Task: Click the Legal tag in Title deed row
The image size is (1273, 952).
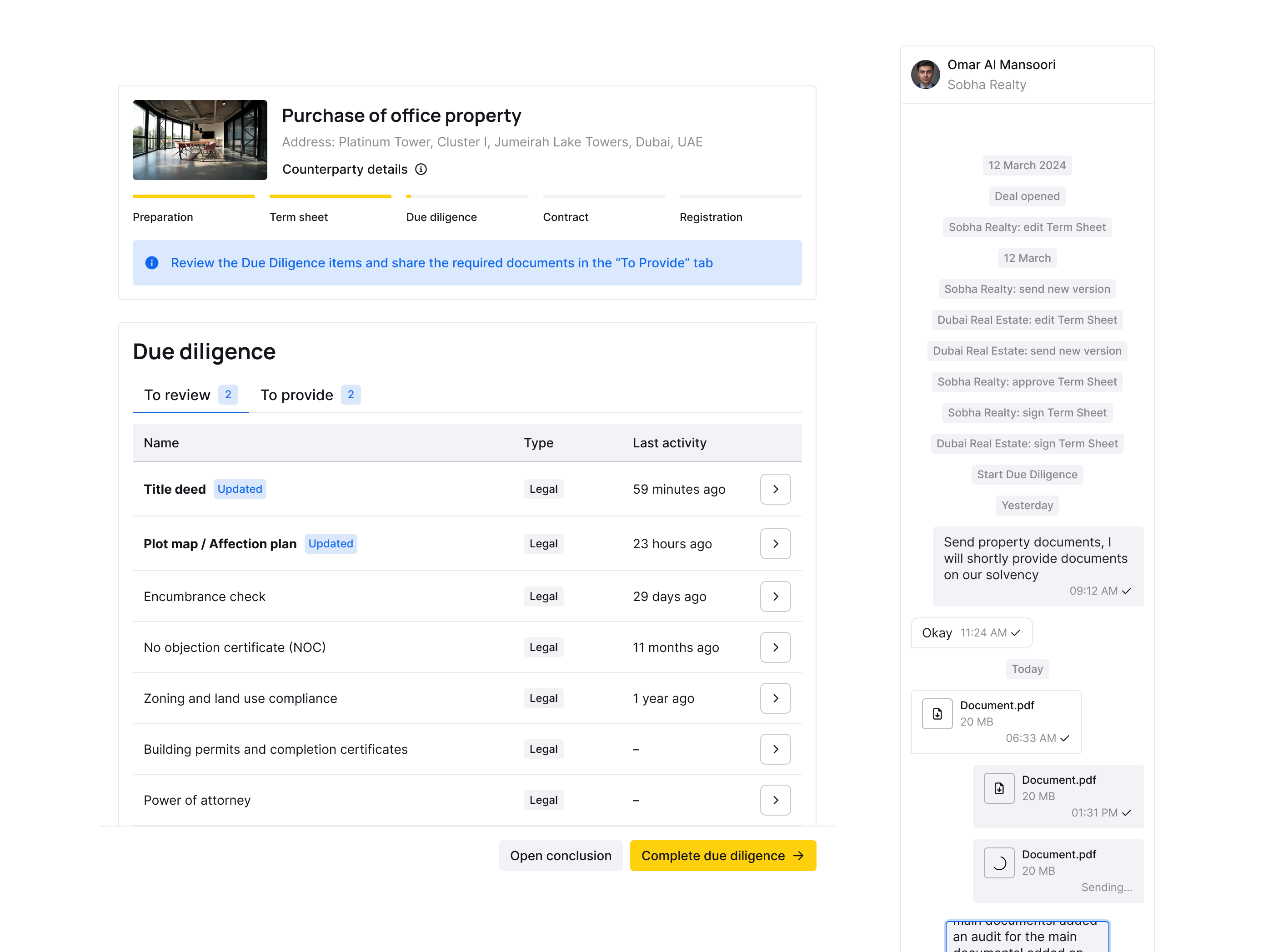Action: tap(543, 489)
